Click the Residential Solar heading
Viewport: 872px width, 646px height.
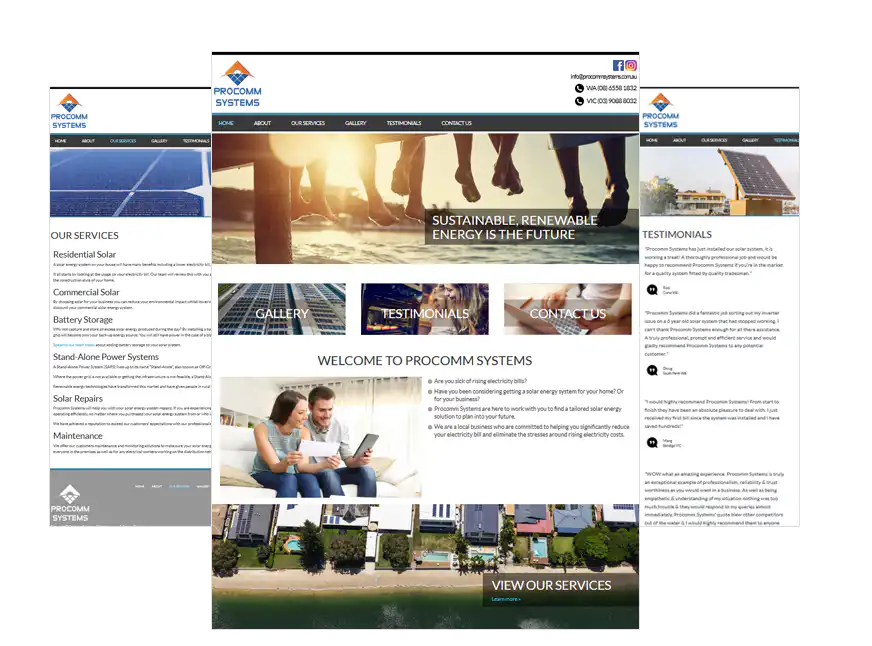coord(85,255)
